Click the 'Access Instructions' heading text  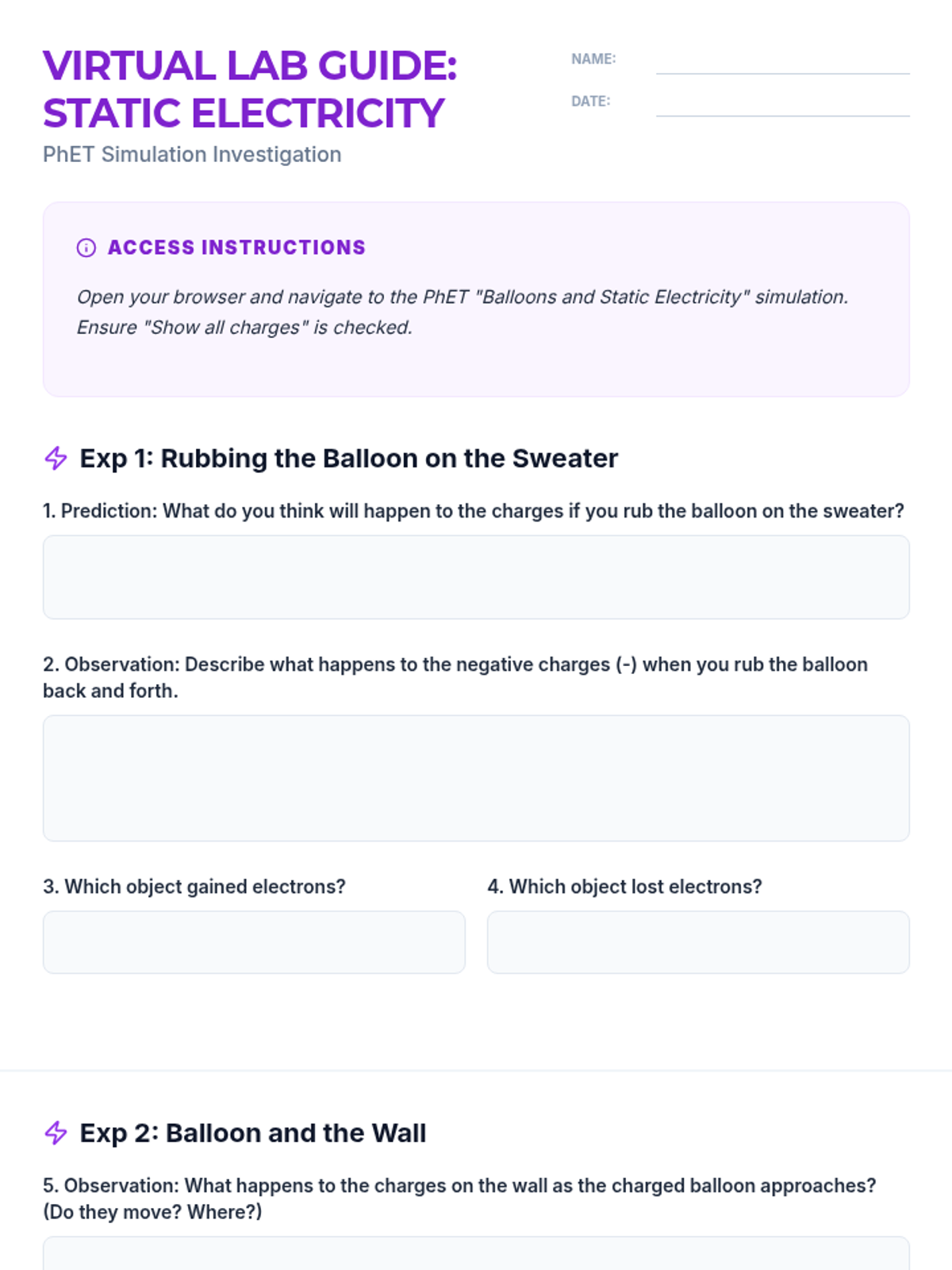[x=236, y=248]
